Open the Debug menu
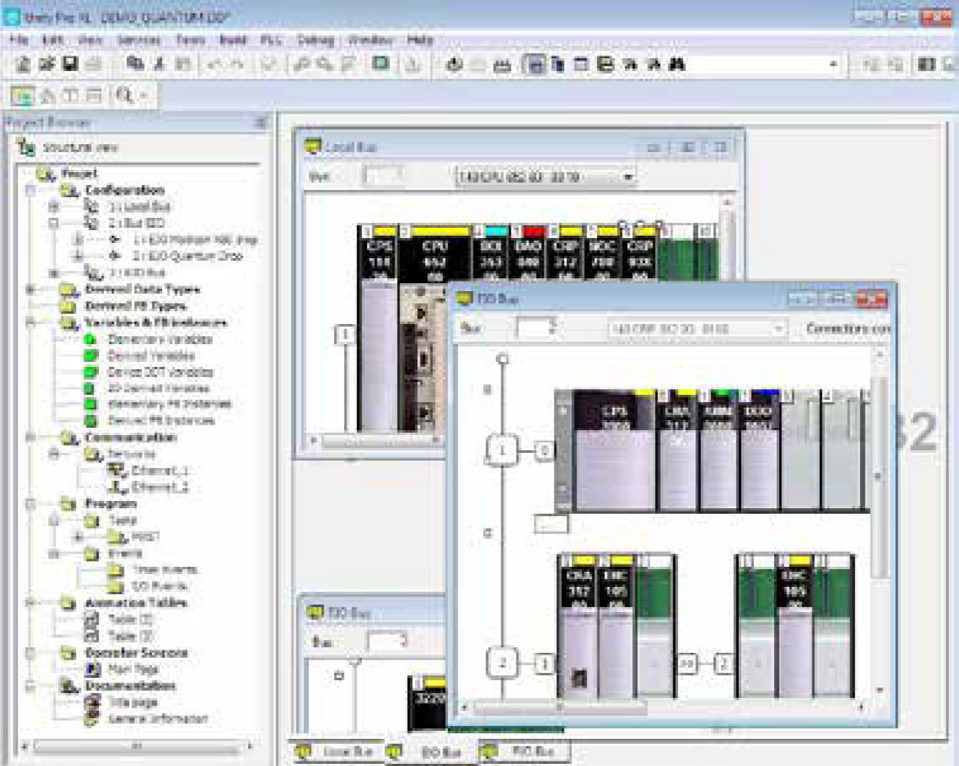 coord(316,40)
